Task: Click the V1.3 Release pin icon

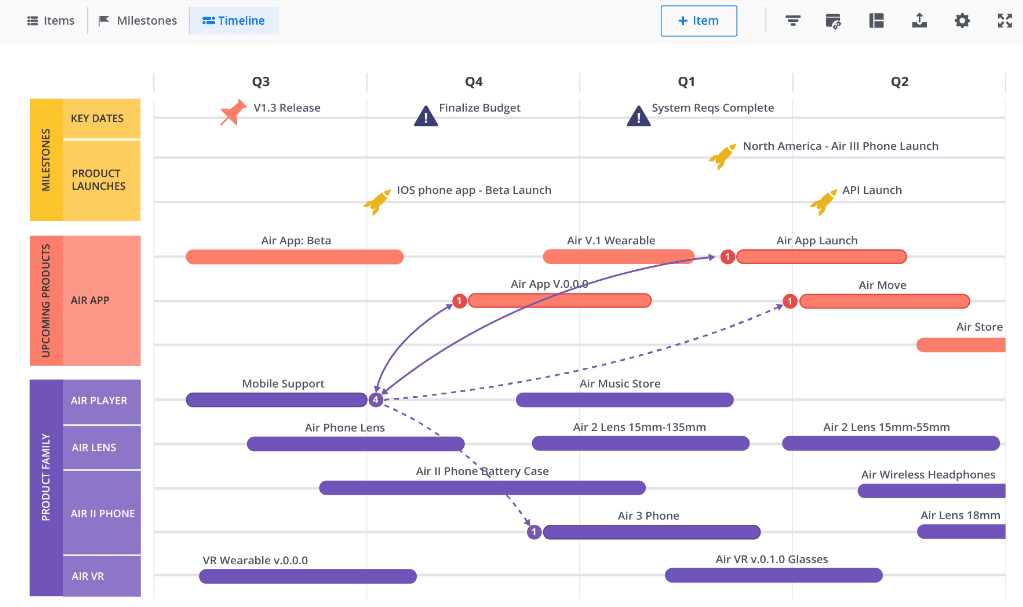Action: (233, 112)
